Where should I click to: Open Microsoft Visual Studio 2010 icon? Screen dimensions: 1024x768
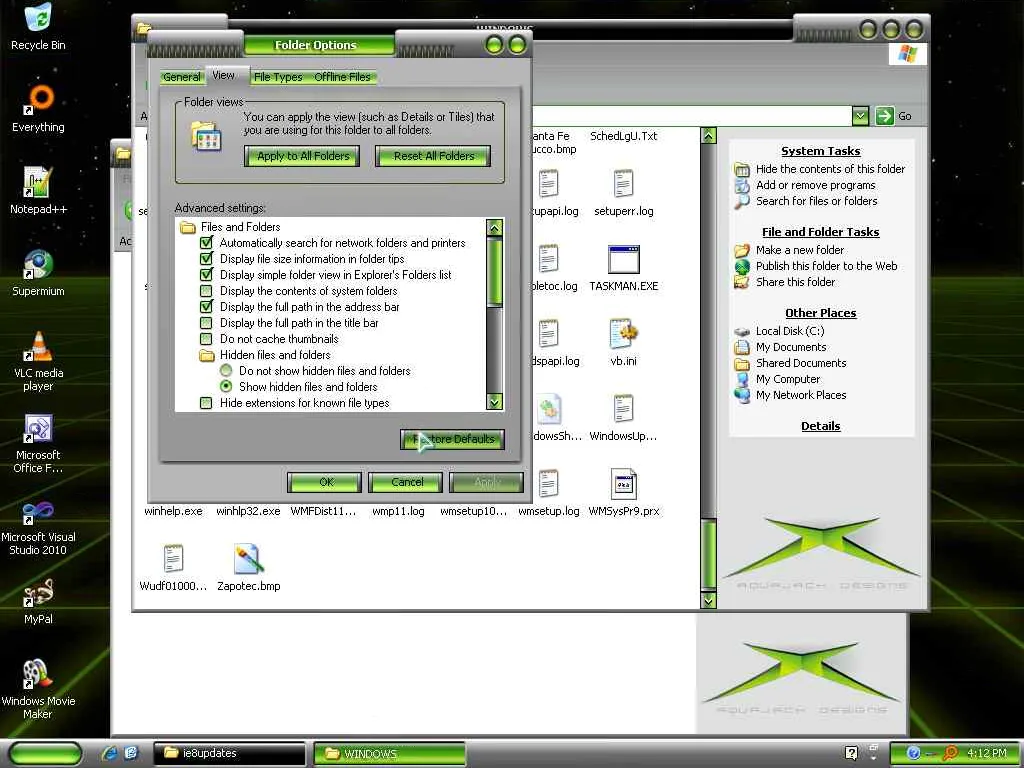38,511
